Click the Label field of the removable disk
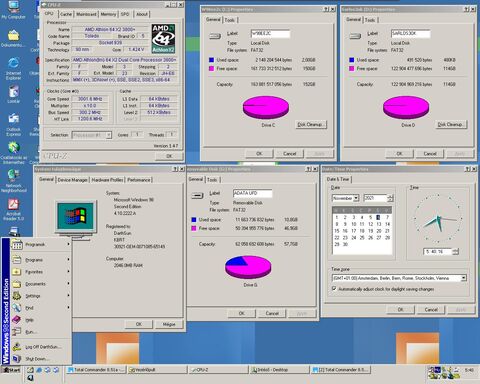480x384 pixels. click(252, 193)
